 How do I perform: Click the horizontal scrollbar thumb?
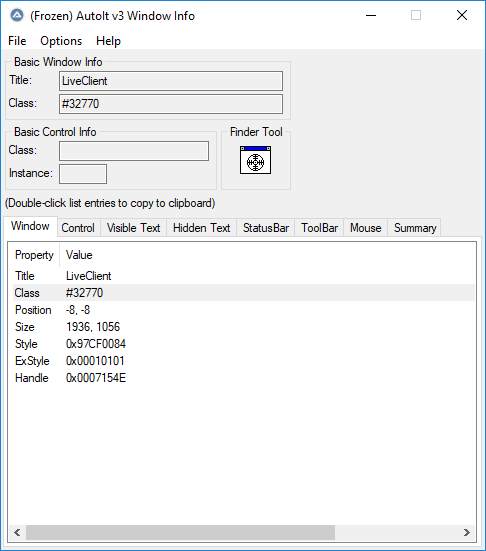click(180, 532)
